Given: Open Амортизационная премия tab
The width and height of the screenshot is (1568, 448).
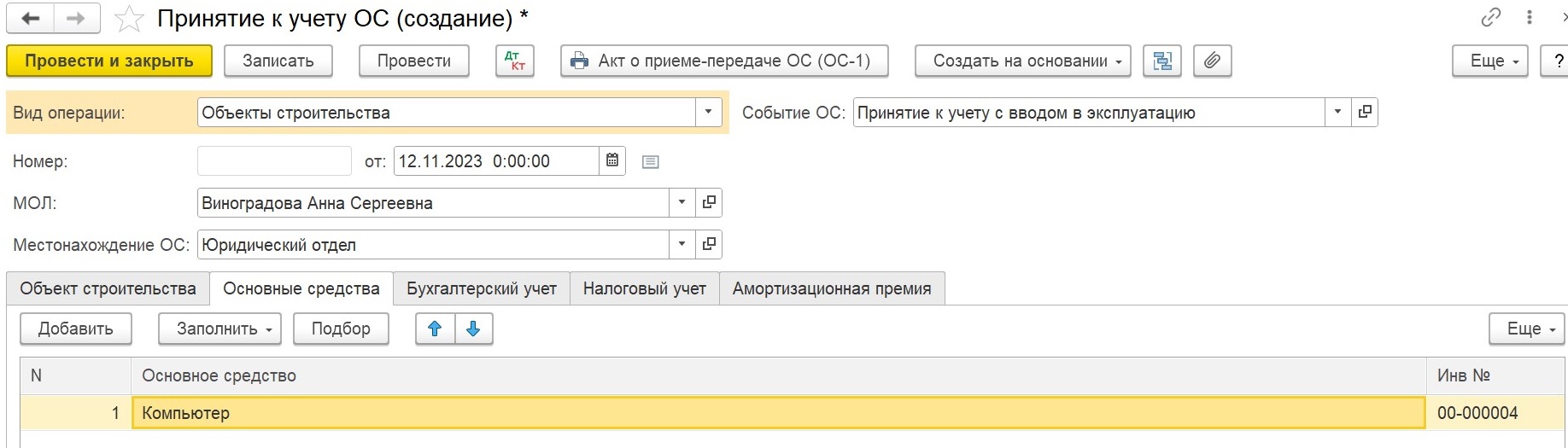Looking at the screenshot, I should (x=832, y=288).
